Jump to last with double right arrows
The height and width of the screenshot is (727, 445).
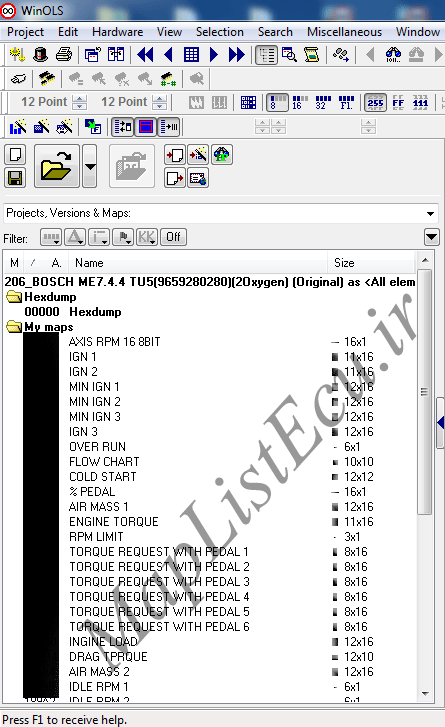tap(236, 55)
